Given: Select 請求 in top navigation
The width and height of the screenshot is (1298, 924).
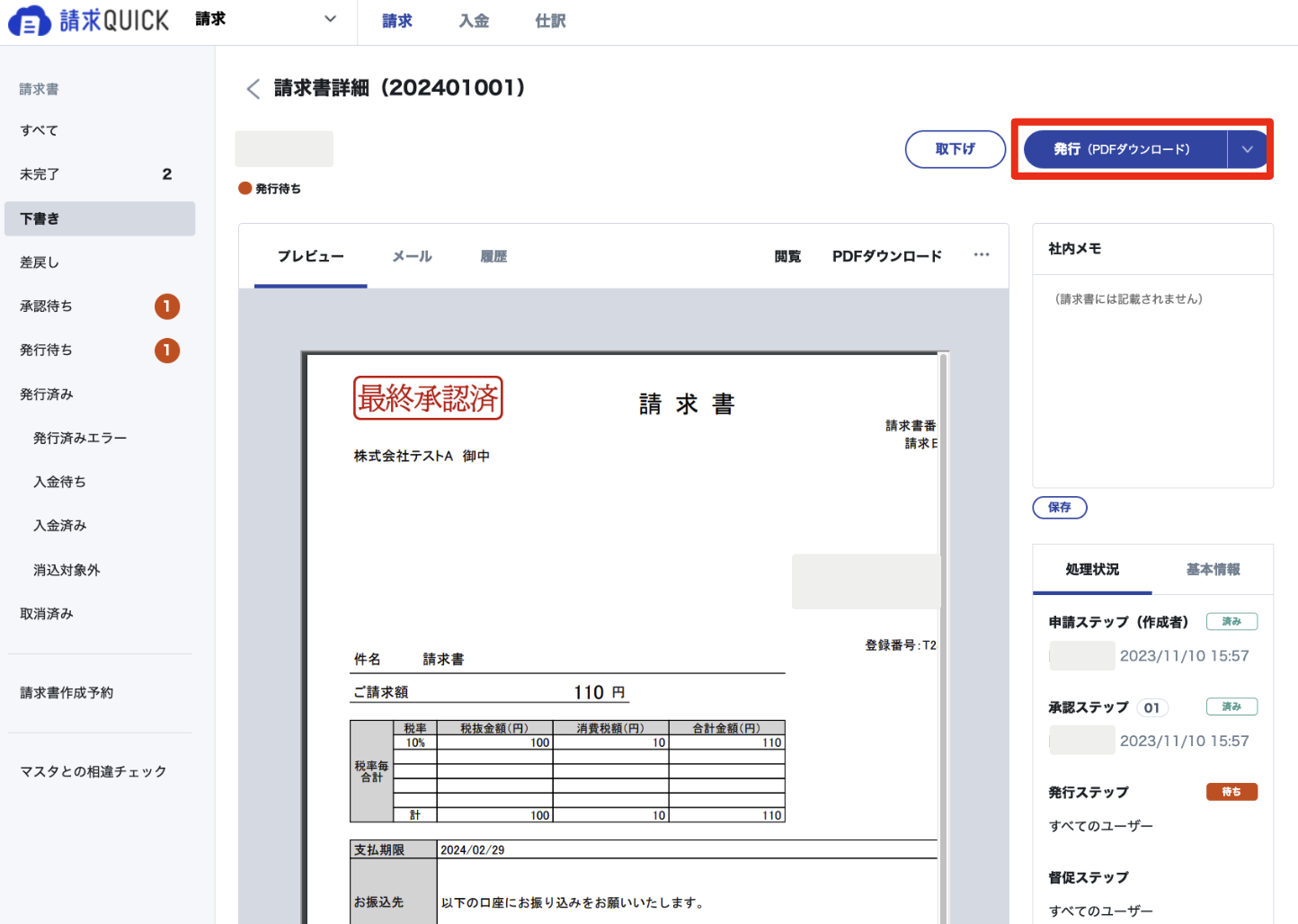Looking at the screenshot, I should point(396,21).
